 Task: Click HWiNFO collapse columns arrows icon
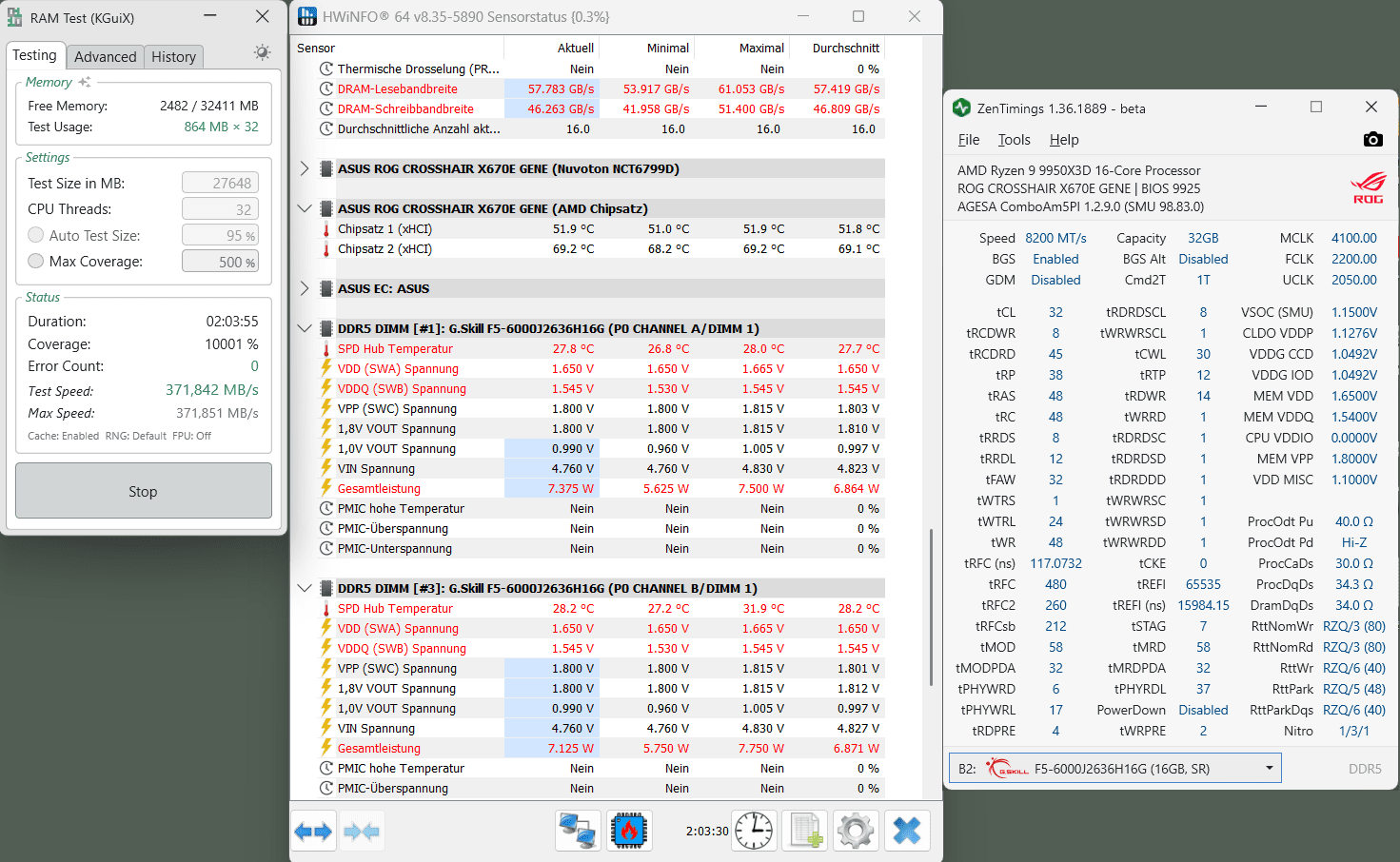click(x=362, y=832)
